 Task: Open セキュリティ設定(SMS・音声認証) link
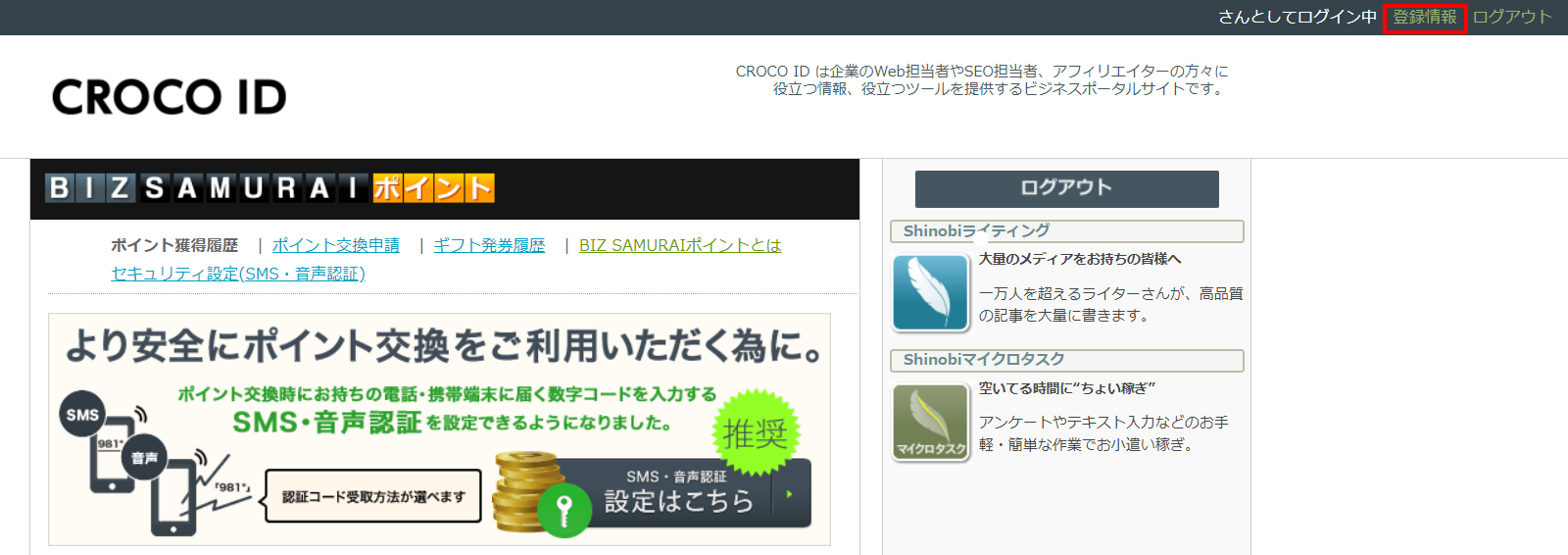238,274
